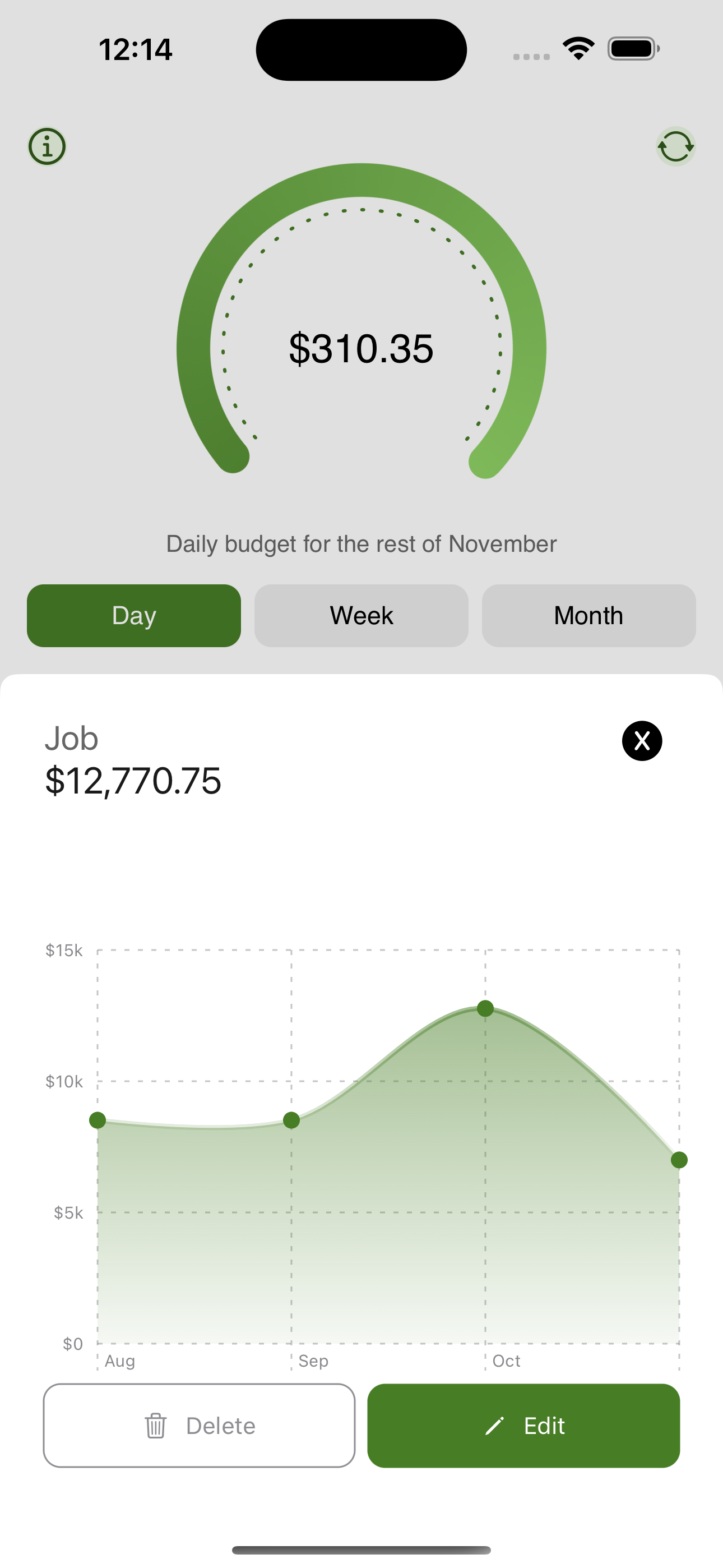Tap the battery indicator icon
Viewport: 723px width, 1568px height.
(633, 49)
